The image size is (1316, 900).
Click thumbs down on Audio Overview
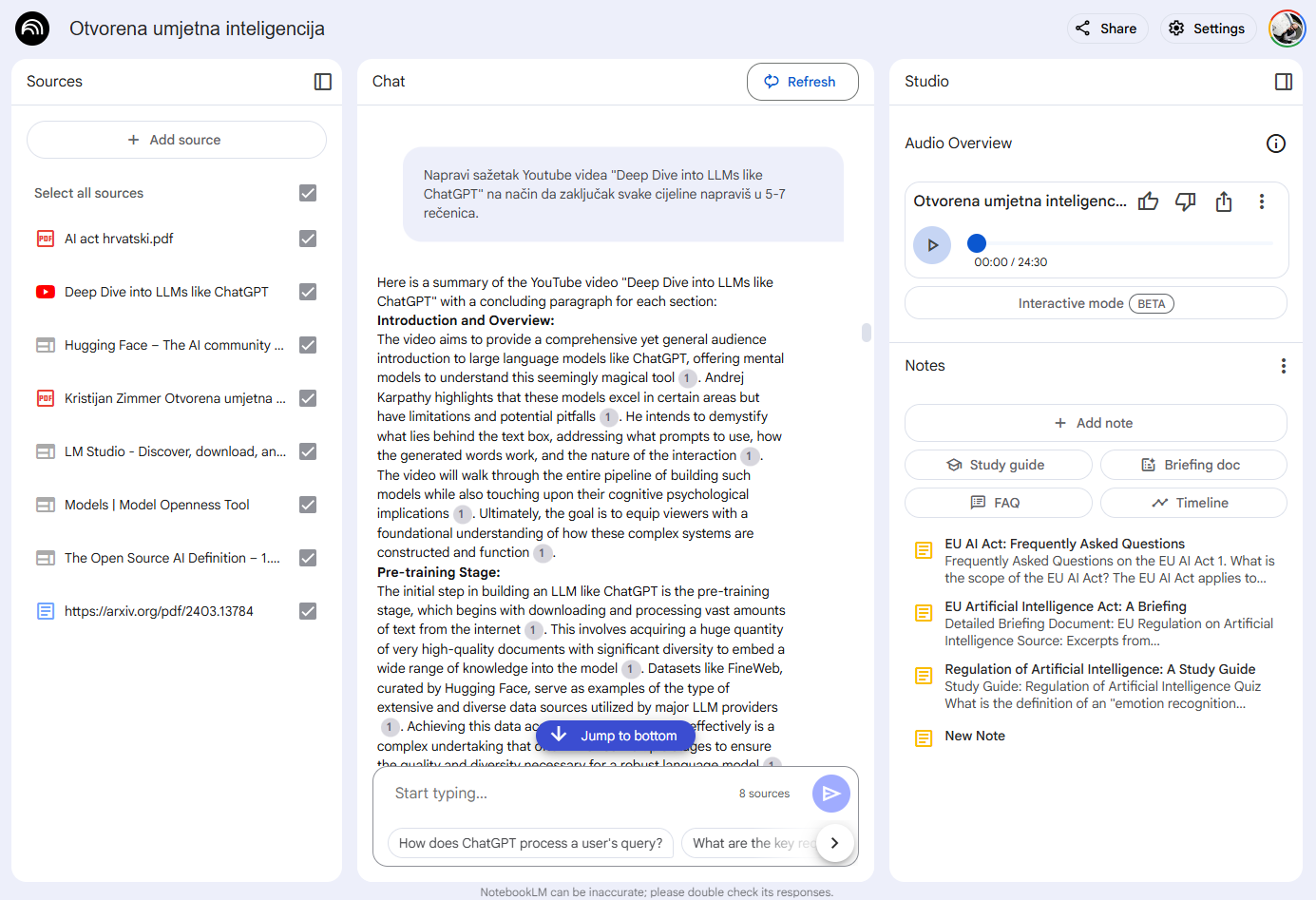click(x=1185, y=201)
